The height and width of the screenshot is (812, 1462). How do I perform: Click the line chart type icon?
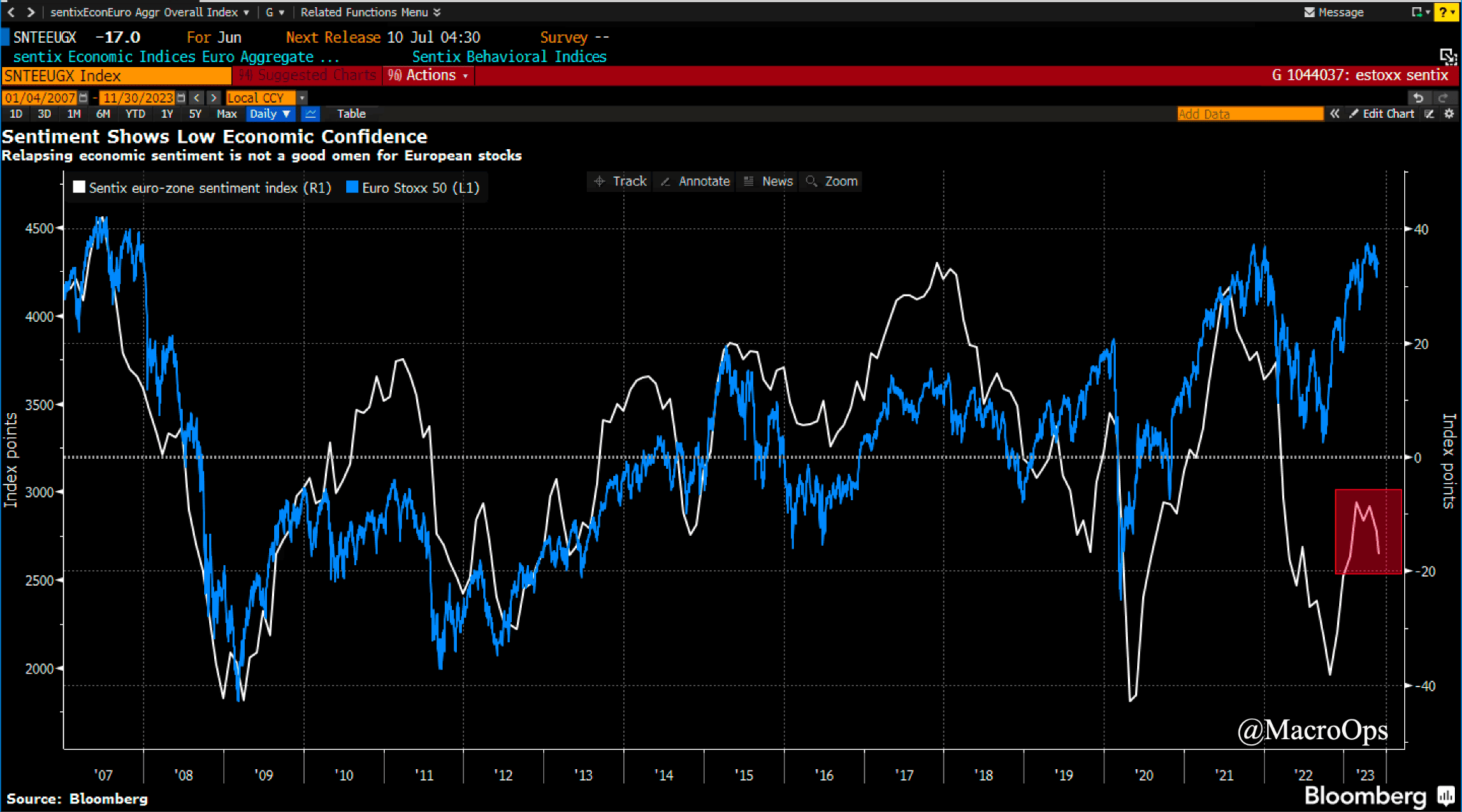(311, 113)
